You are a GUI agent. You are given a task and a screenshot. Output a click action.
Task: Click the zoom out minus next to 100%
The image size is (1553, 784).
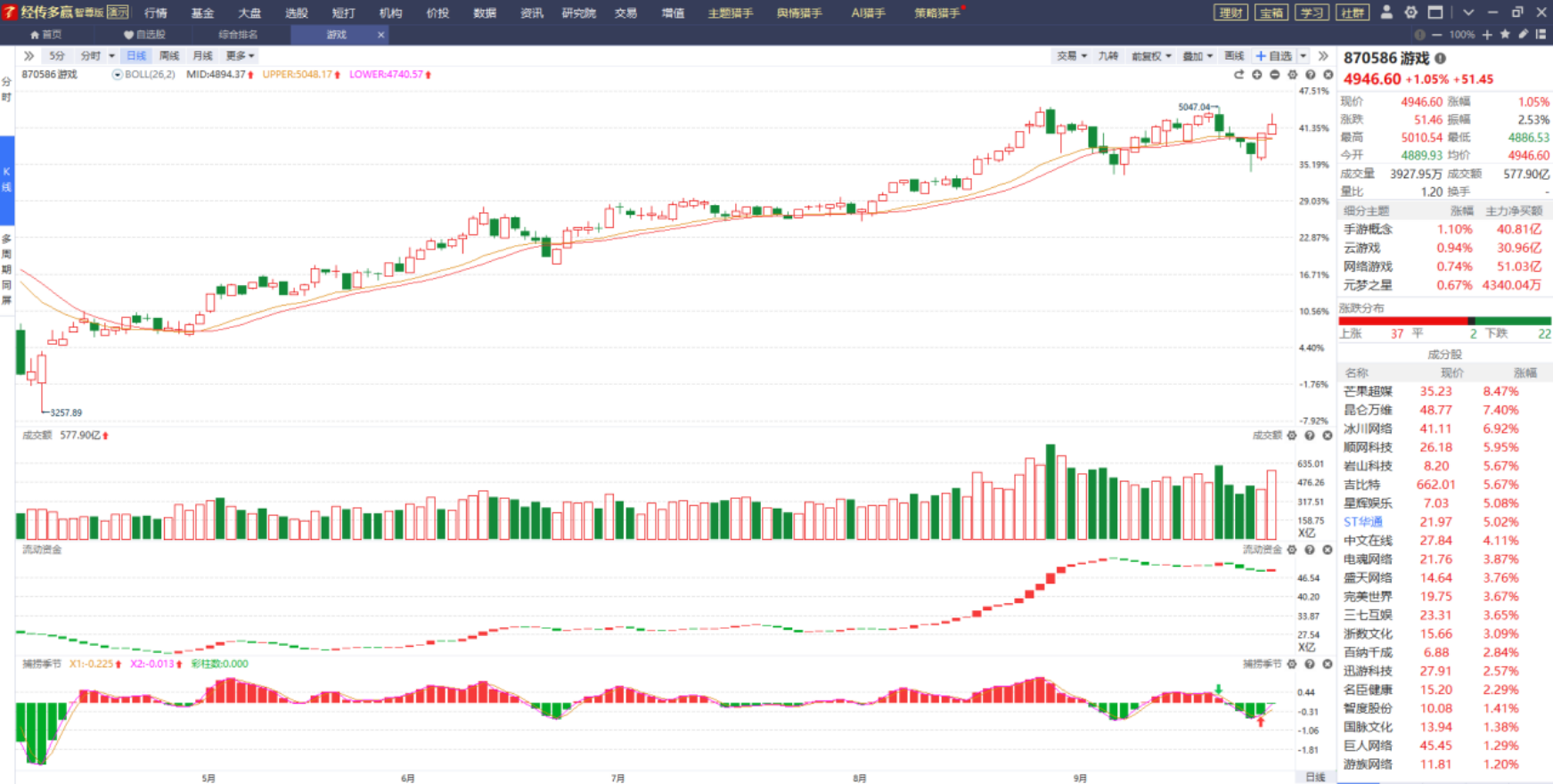pyautogui.click(x=1436, y=35)
